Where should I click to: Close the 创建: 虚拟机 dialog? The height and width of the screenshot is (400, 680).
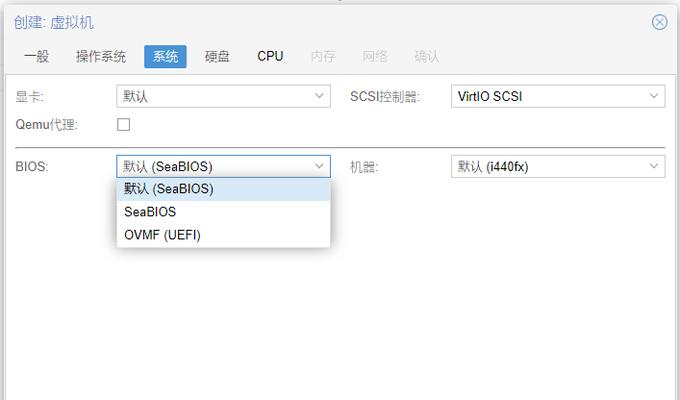pos(659,22)
